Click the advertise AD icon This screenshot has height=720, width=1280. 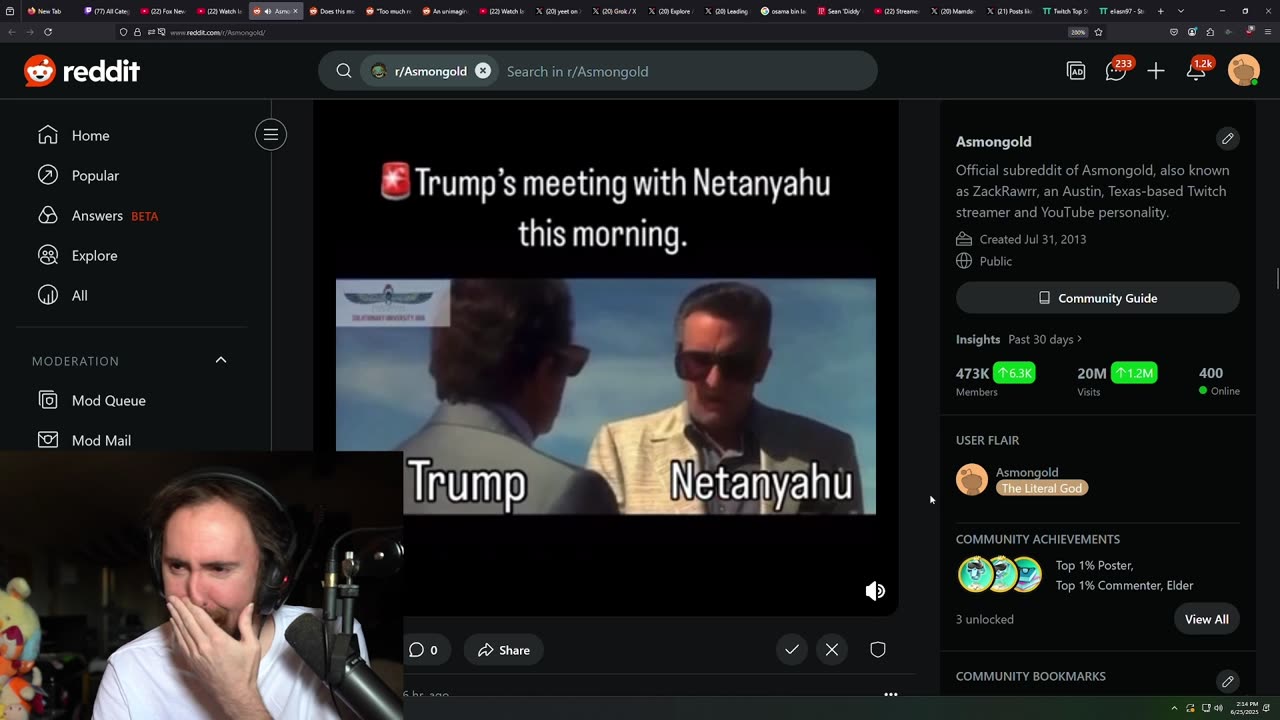coord(1076,71)
